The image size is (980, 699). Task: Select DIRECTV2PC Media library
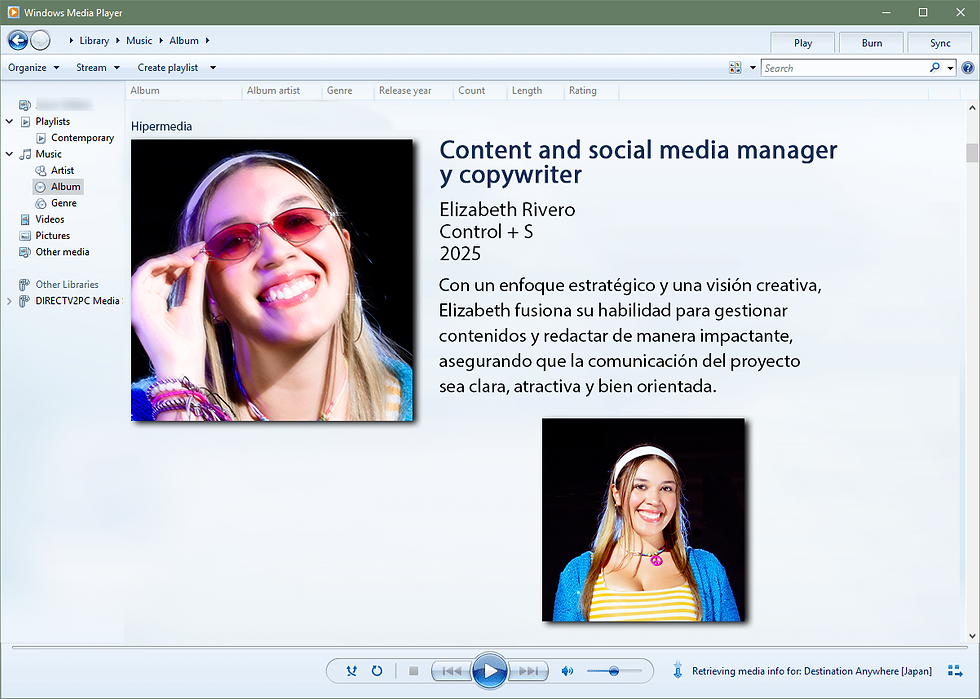click(77, 301)
